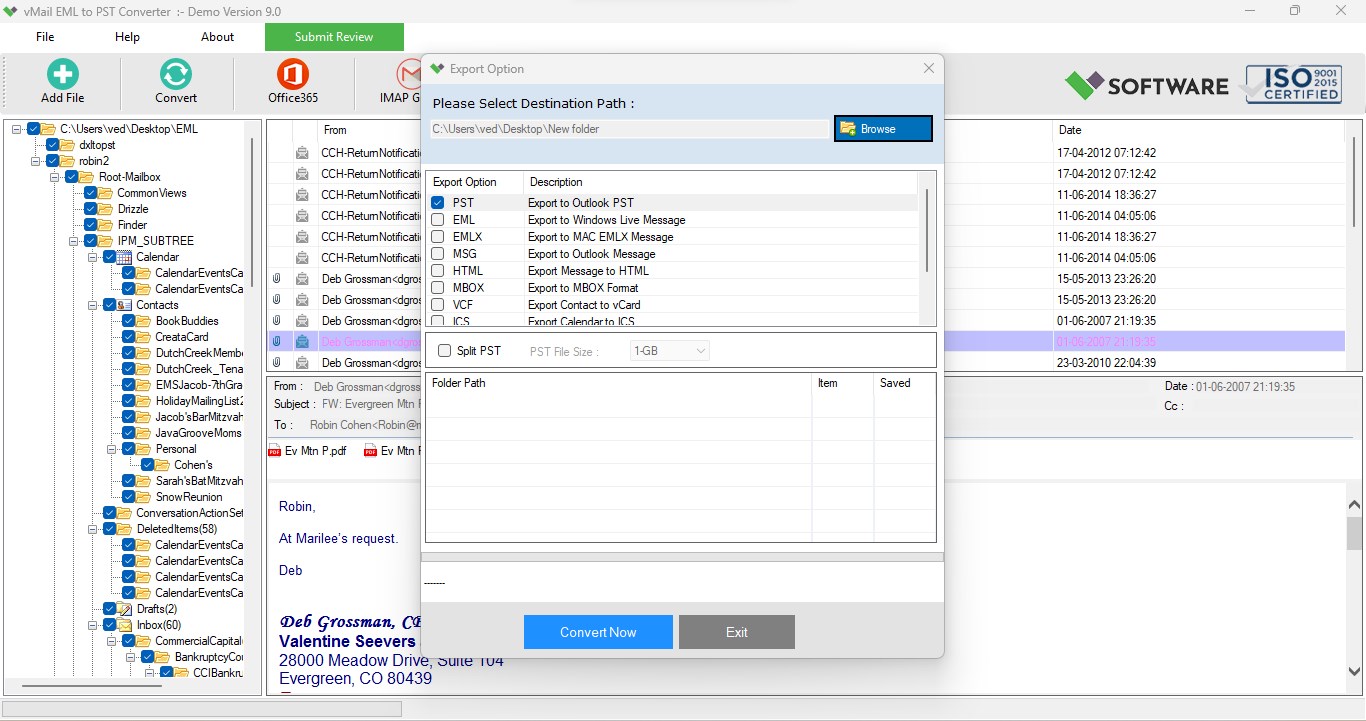
Task: Click the folder tree horizontal scrollbar
Action: click(91, 686)
